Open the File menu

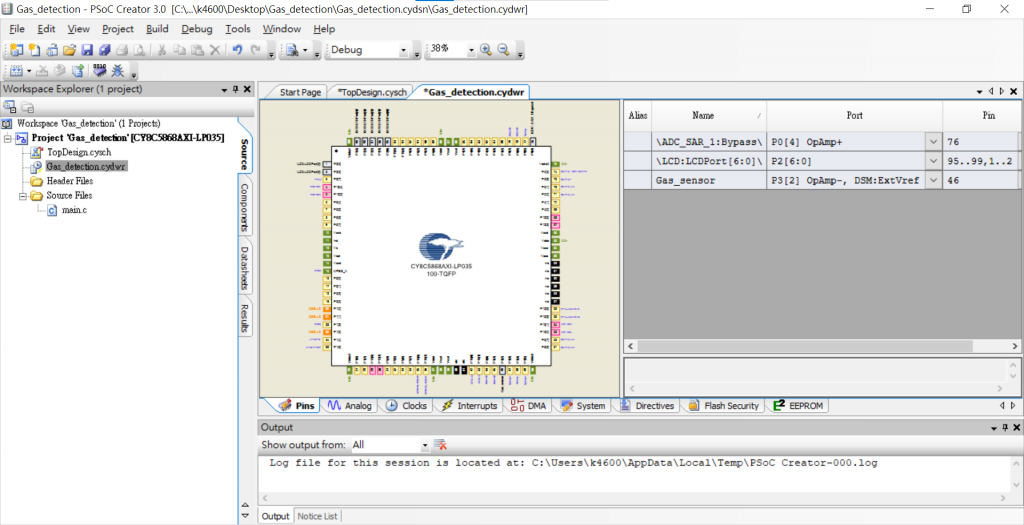[17, 29]
